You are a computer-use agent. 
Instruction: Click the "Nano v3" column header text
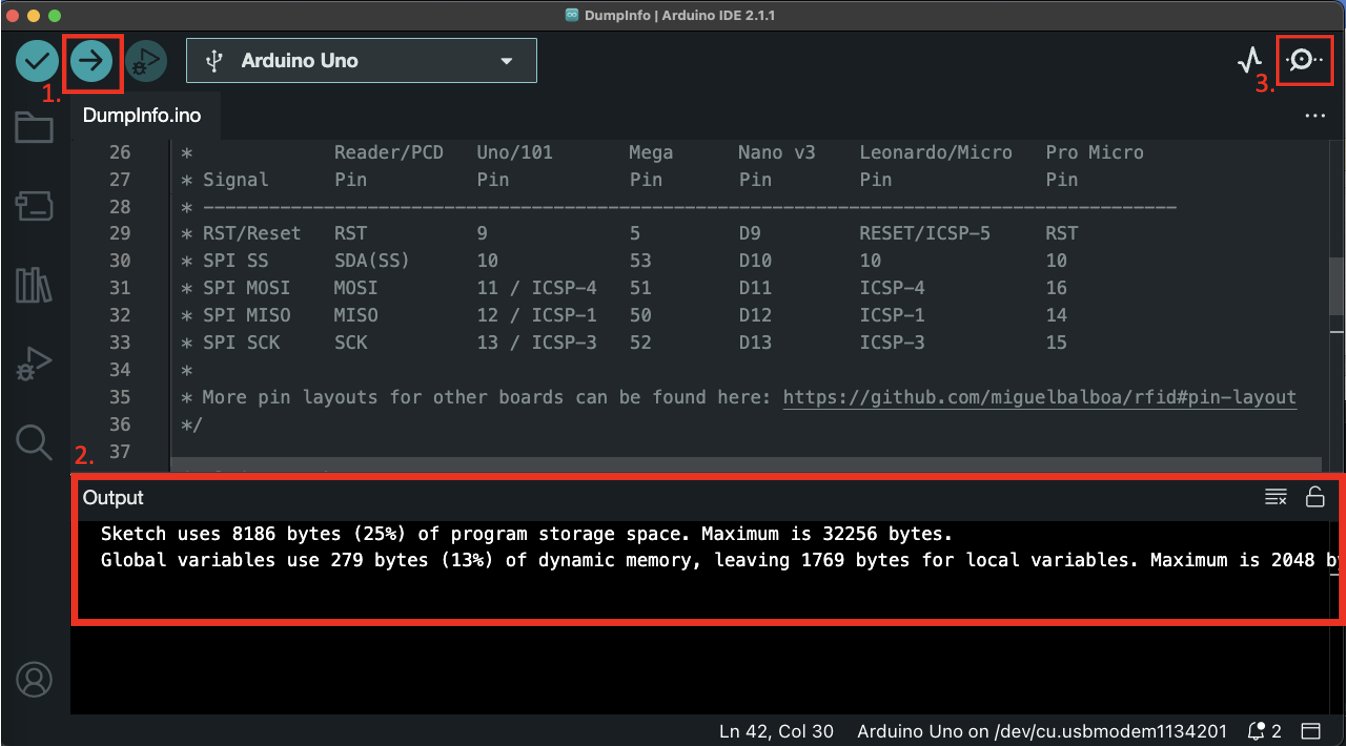[777, 152]
